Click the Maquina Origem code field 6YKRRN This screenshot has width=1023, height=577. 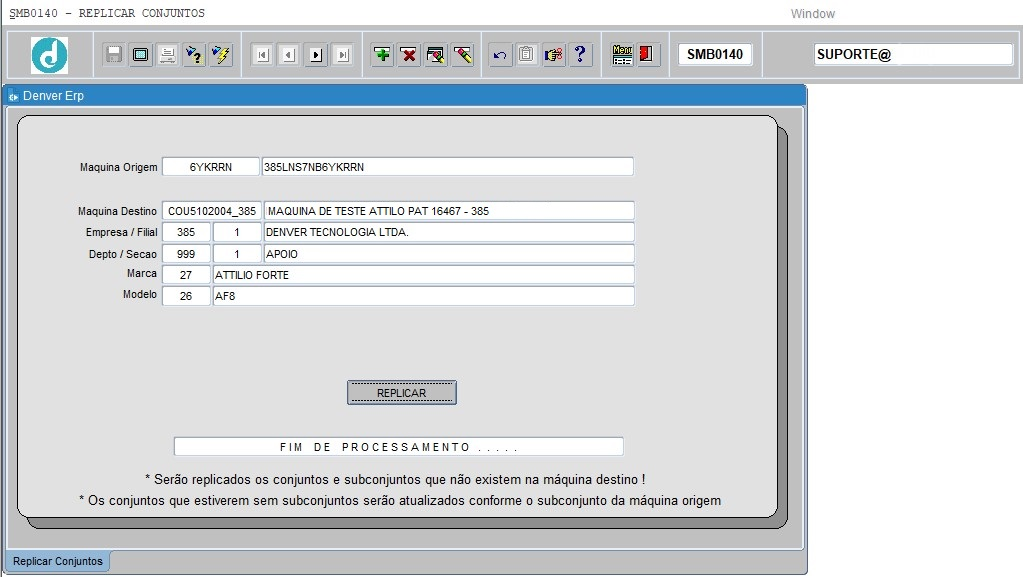pos(211,167)
